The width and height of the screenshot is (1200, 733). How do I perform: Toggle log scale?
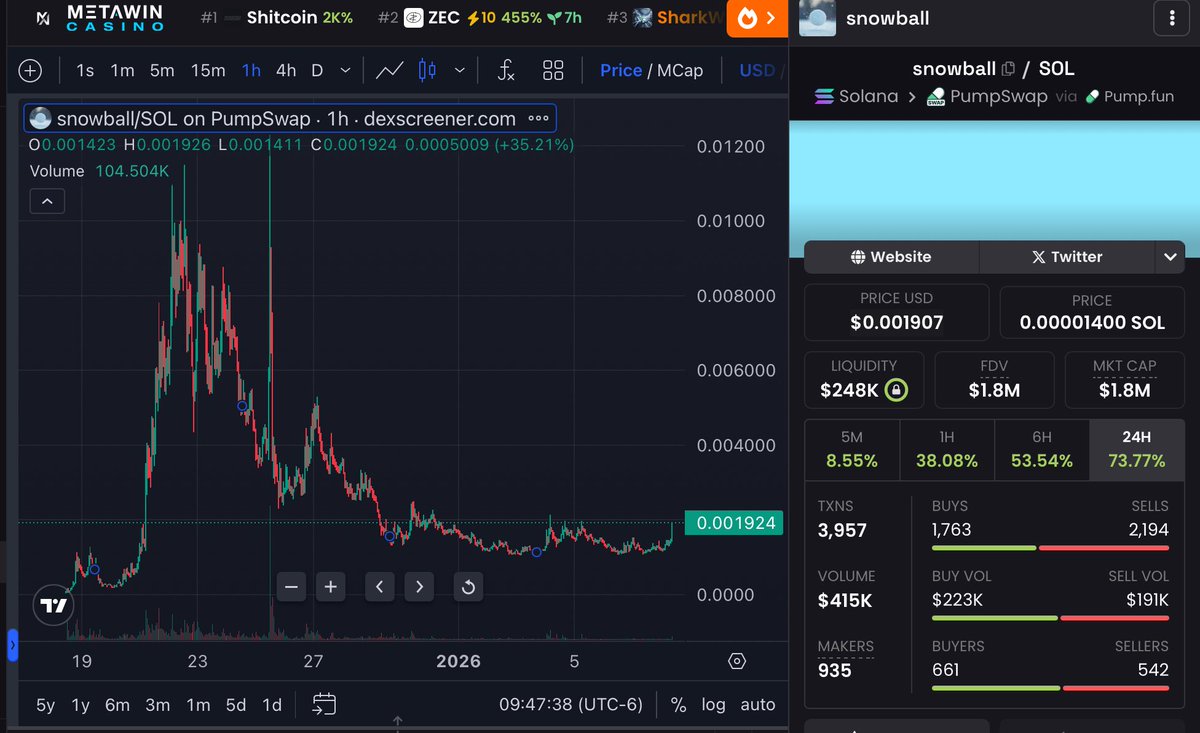[x=713, y=705]
